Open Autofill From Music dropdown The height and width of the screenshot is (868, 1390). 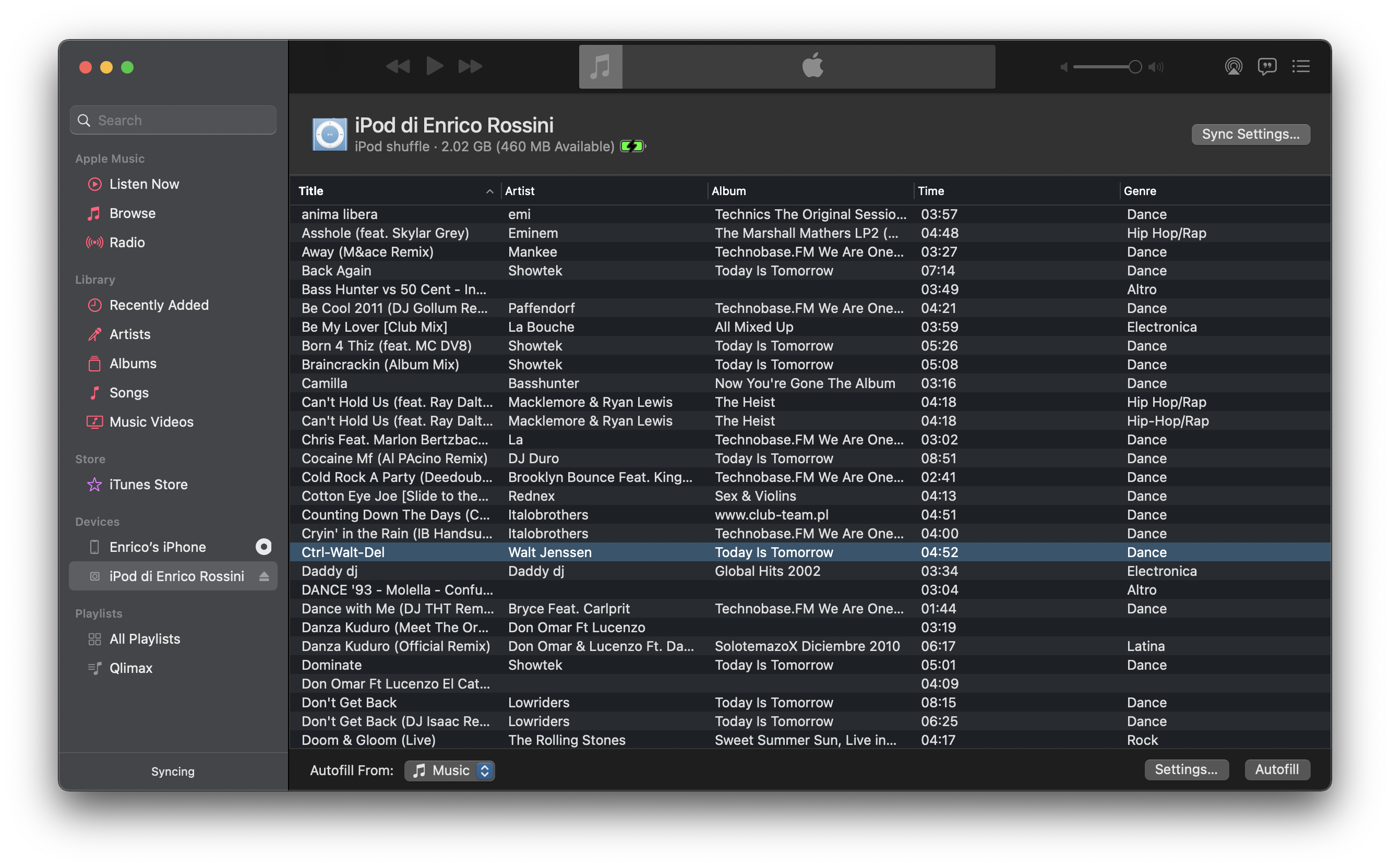point(450,770)
